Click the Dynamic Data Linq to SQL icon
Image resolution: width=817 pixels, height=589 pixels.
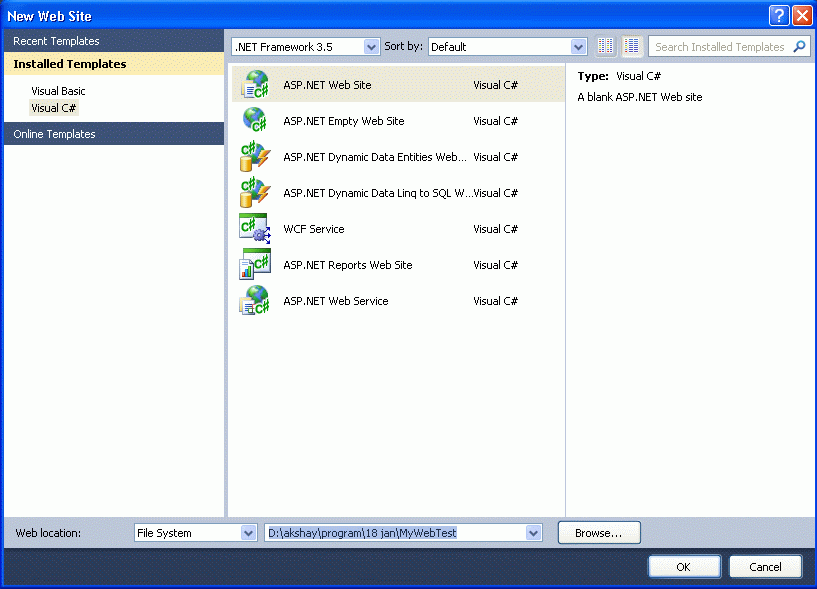click(x=255, y=192)
